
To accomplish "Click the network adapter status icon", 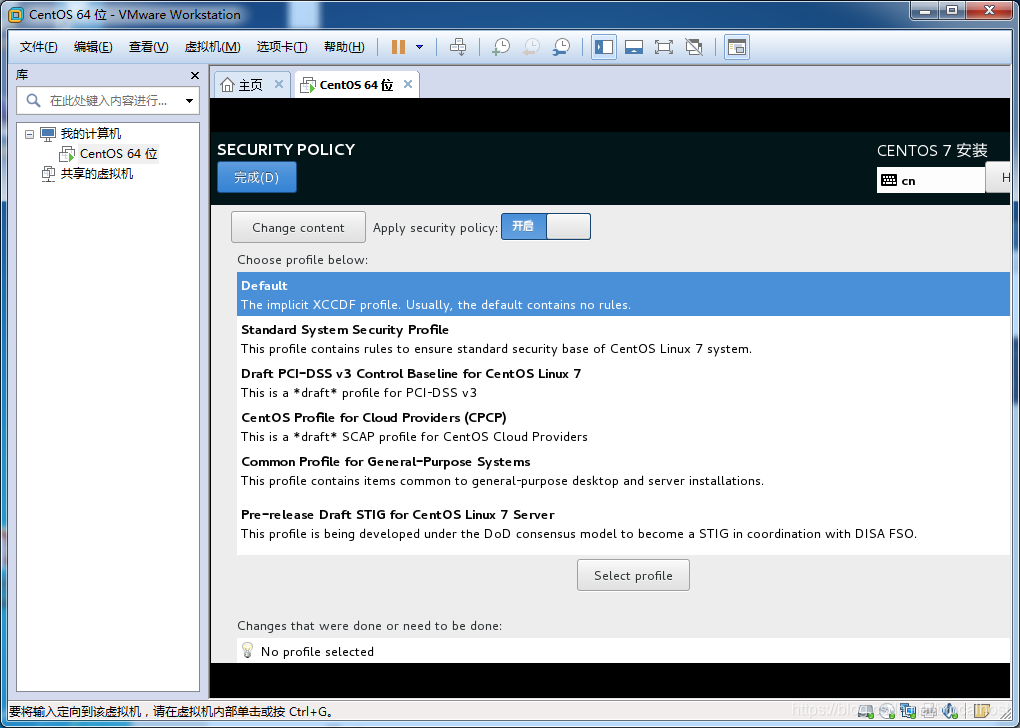I will click(x=908, y=710).
